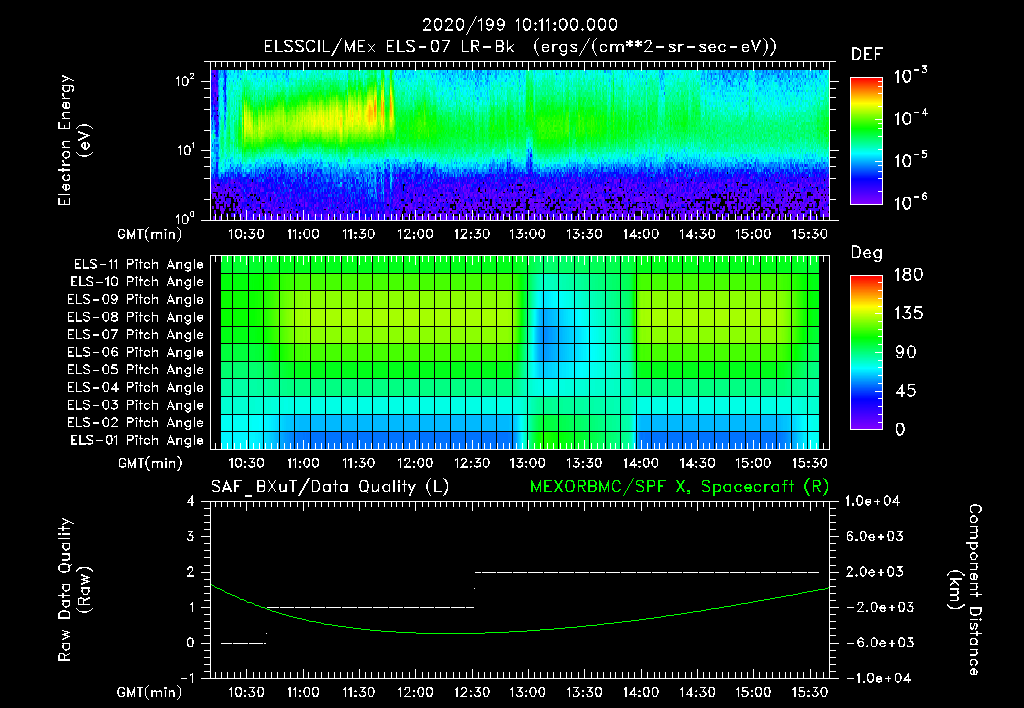This screenshot has height=708, width=1024.
Task: Click the 1.0e+04 right axis value
Action: pos(873,501)
